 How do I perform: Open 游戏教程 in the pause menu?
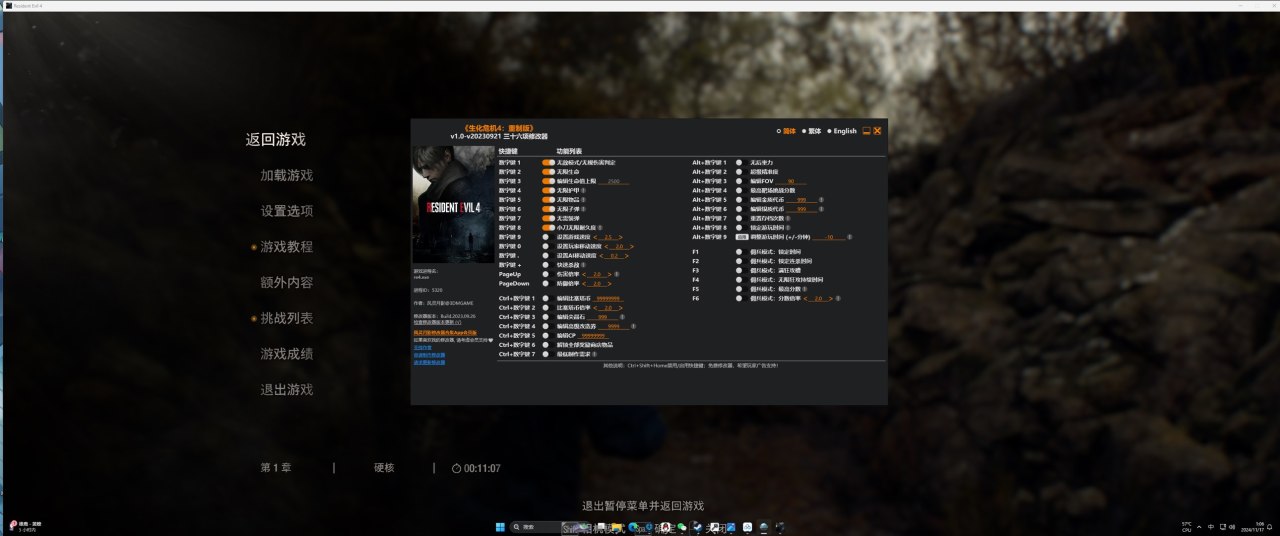pos(287,246)
